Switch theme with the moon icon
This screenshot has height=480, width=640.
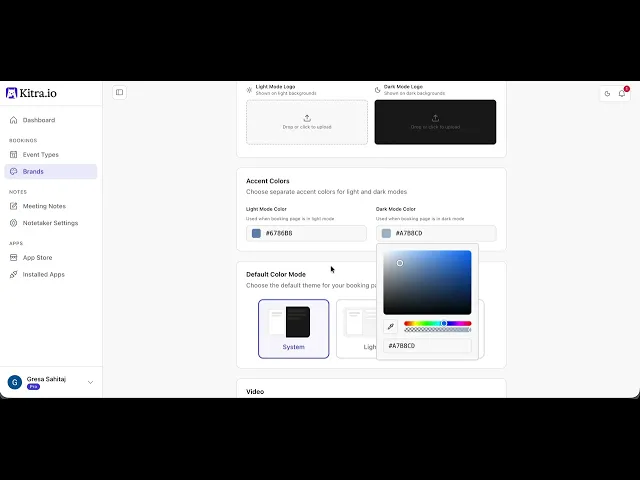coord(607,93)
